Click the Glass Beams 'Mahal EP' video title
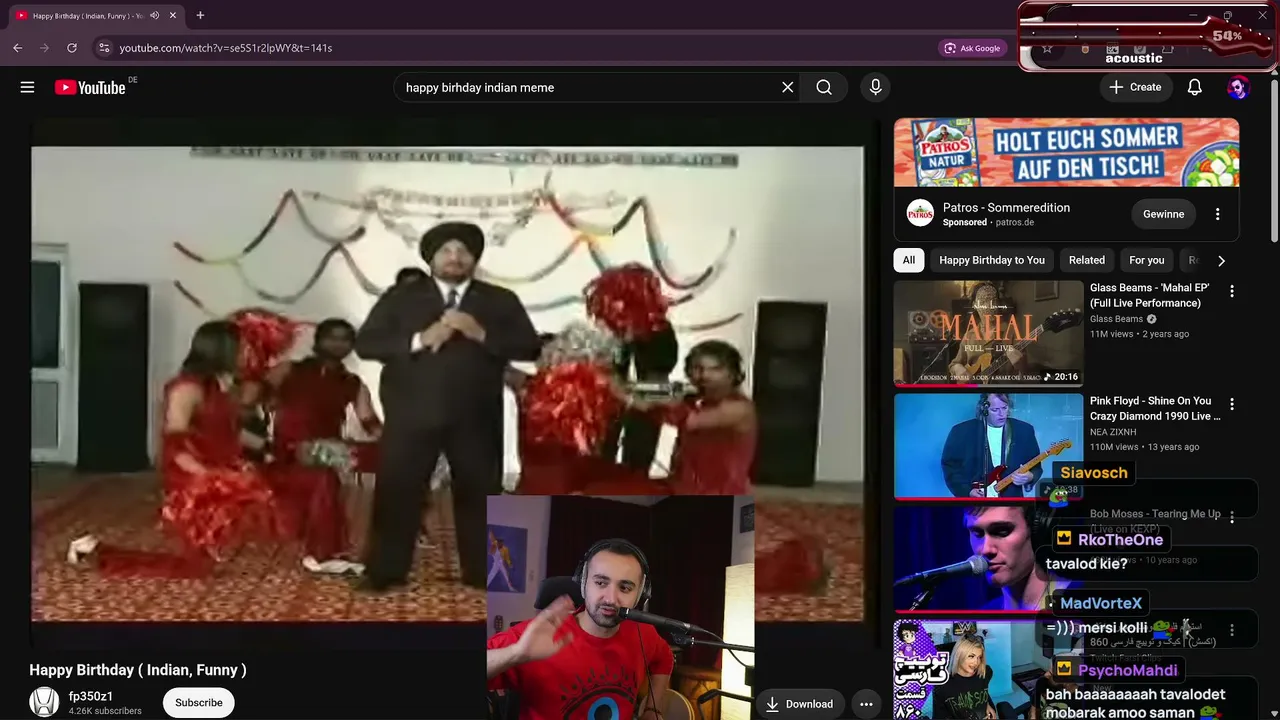Image resolution: width=1280 pixels, height=720 pixels. point(1150,295)
